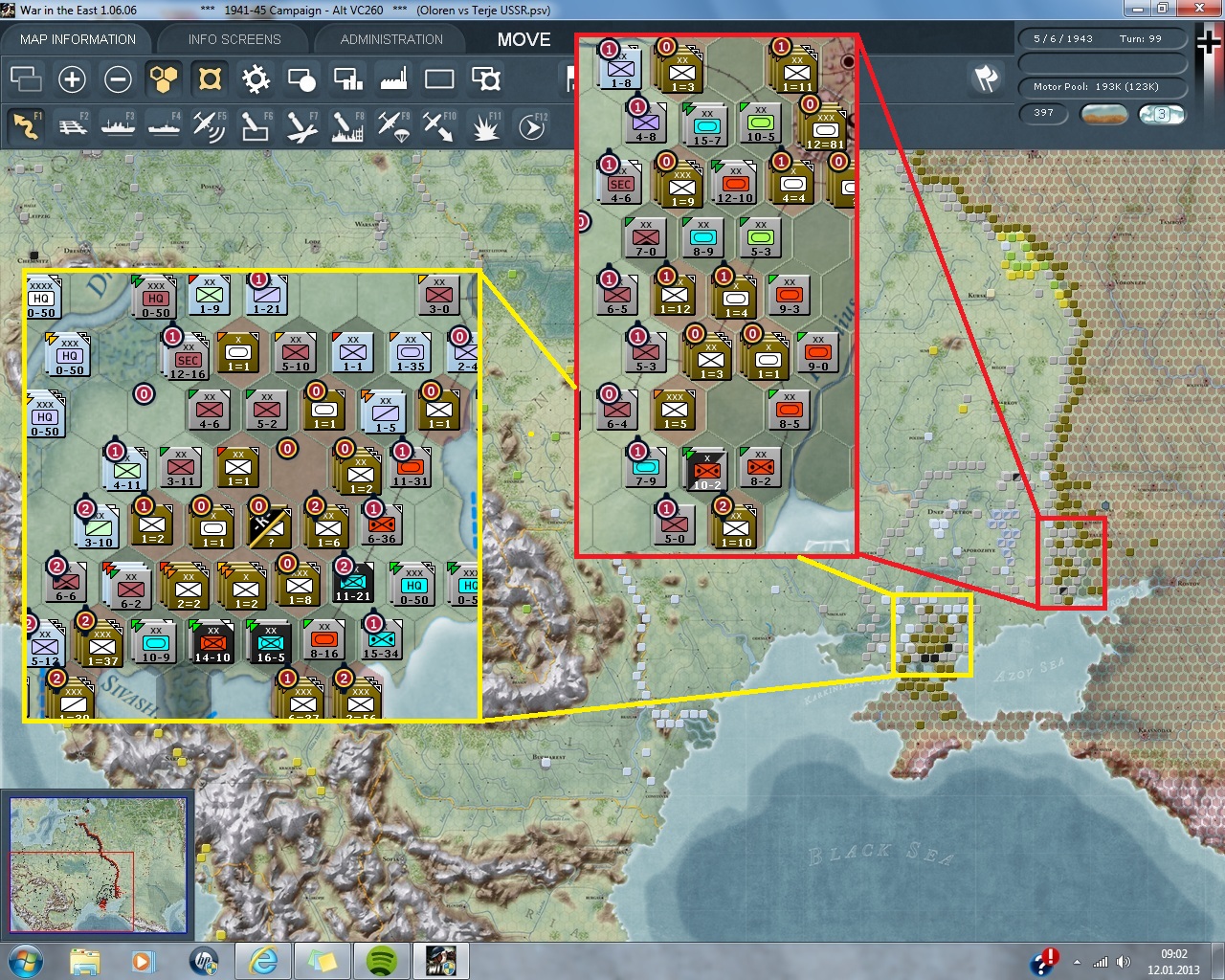This screenshot has height=980, width=1225.
Task: Click the explosion icon labeled F11
Action: click(485, 125)
